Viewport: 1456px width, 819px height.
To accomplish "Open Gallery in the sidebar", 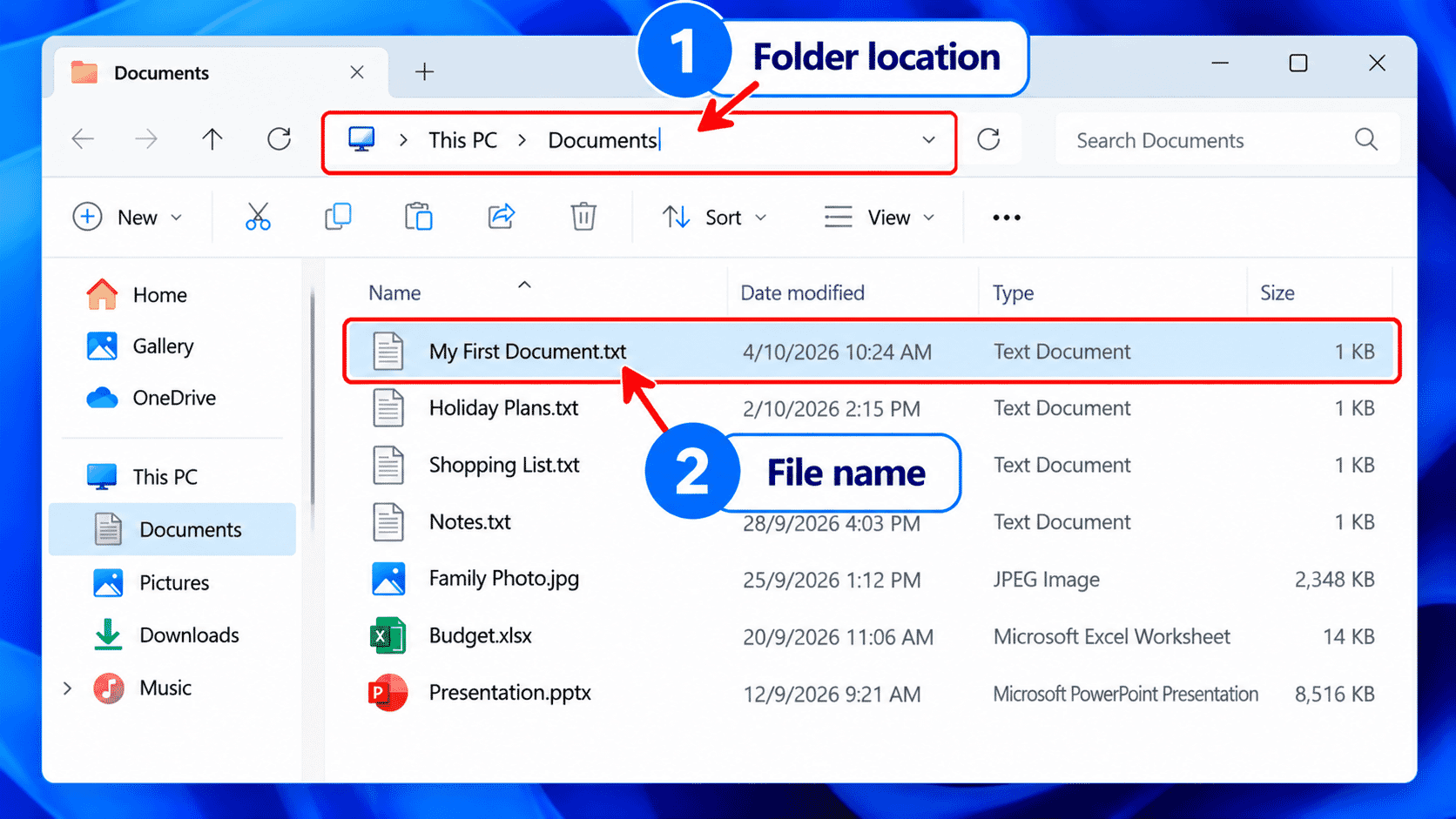I will 139,346.
